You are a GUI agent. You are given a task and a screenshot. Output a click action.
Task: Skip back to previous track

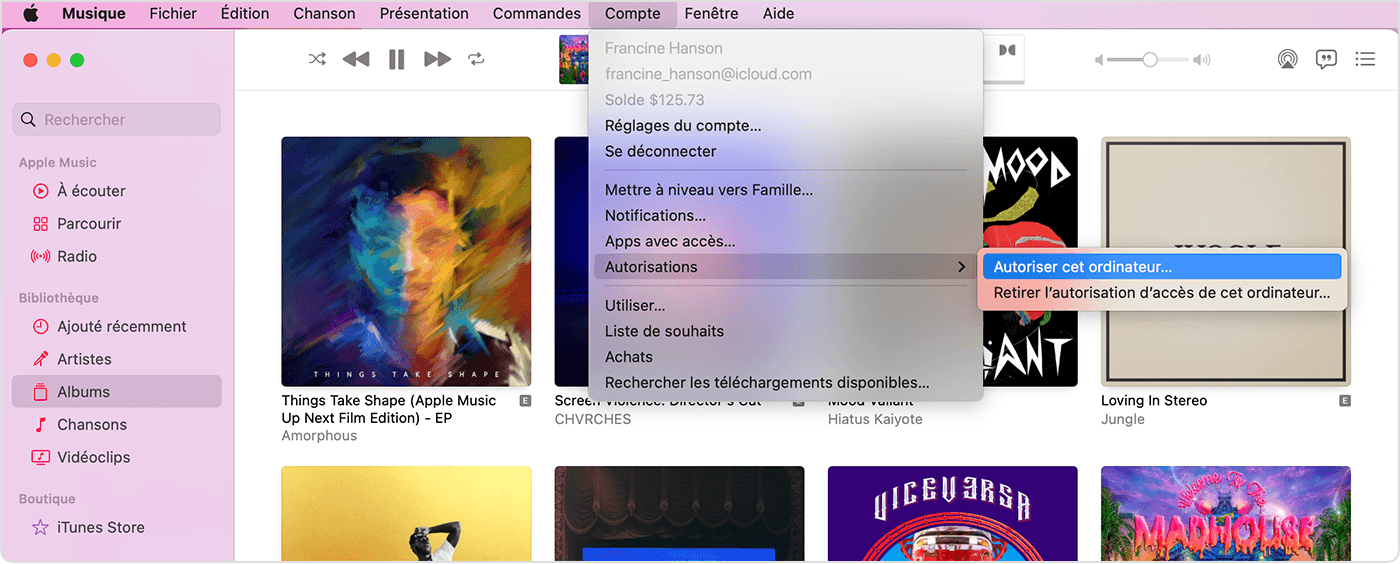[356, 59]
